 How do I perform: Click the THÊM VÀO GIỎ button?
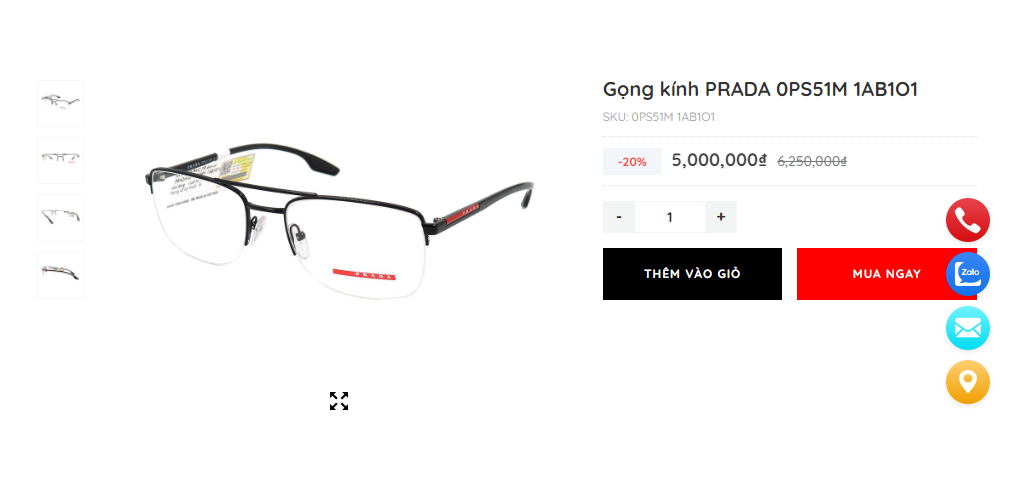pyautogui.click(x=692, y=274)
